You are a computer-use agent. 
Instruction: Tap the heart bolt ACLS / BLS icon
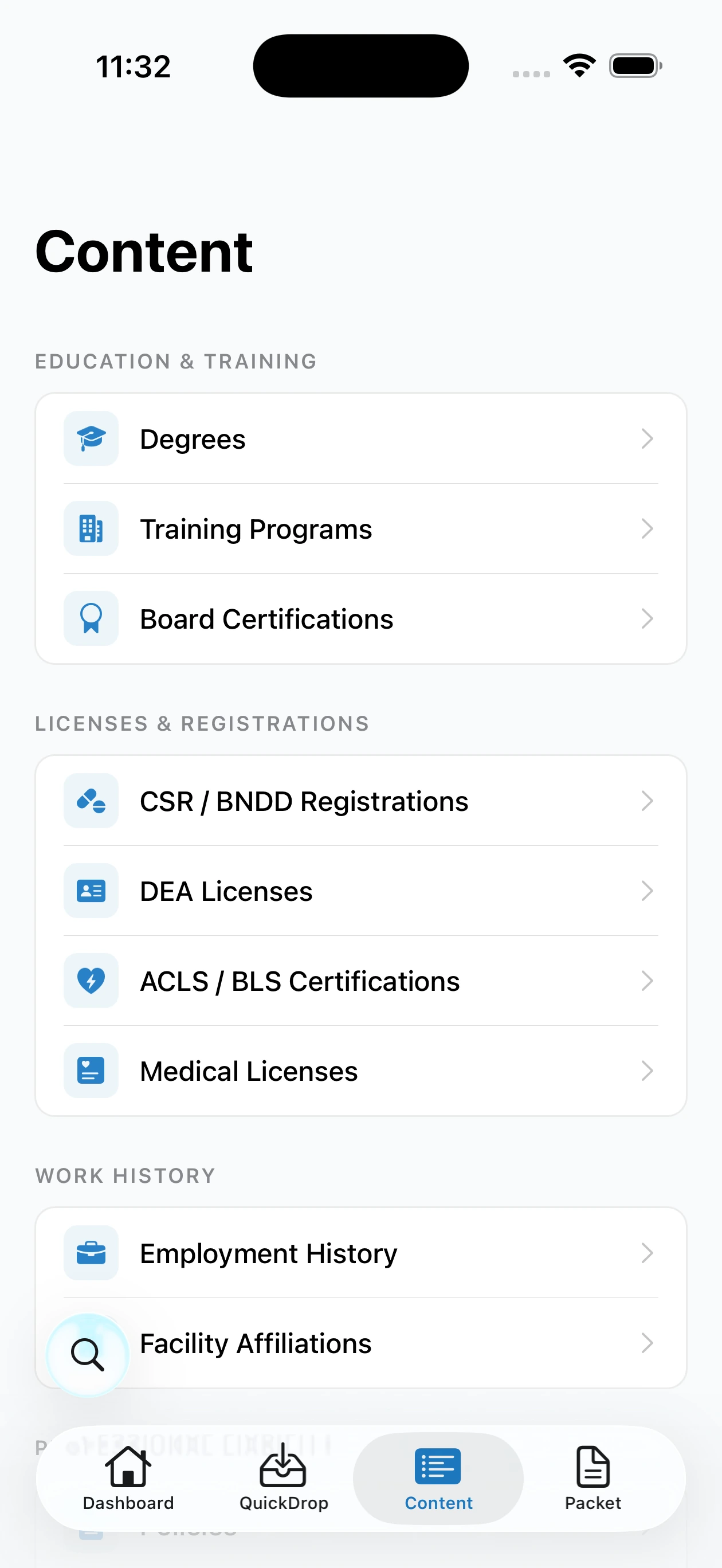coord(91,981)
